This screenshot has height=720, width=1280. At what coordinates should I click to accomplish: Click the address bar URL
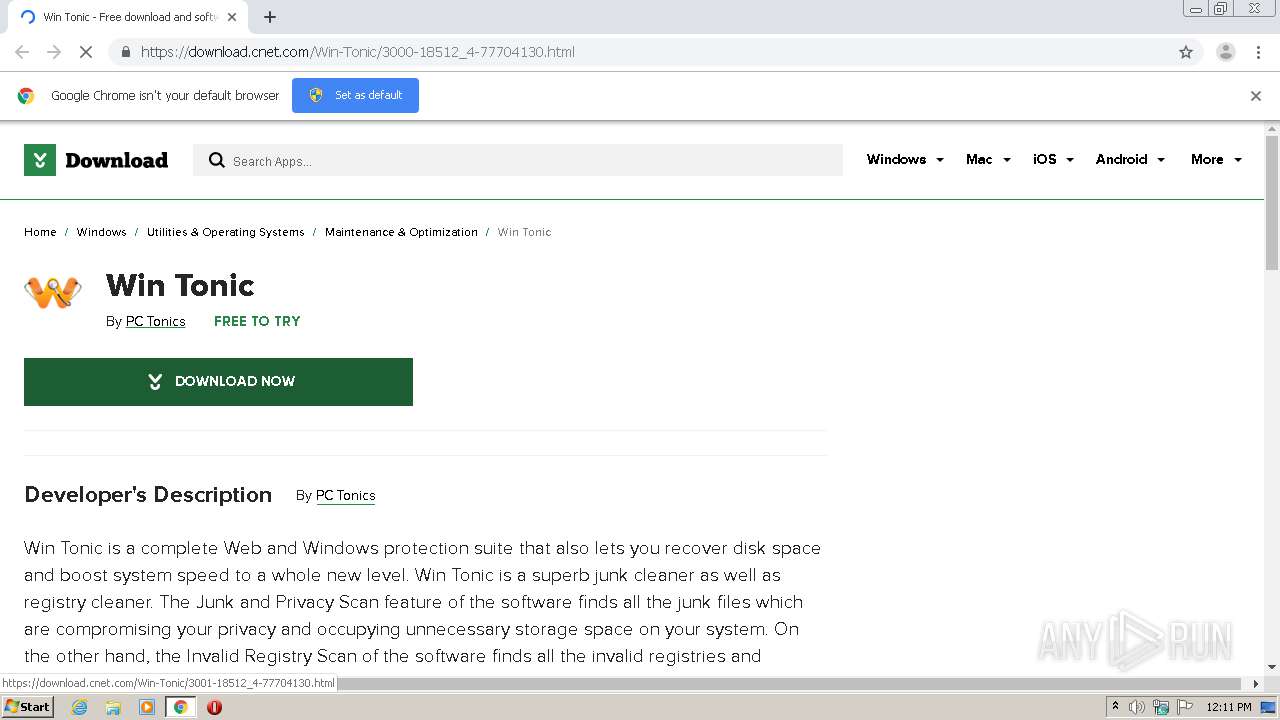pyautogui.click(x=357, y=52)
